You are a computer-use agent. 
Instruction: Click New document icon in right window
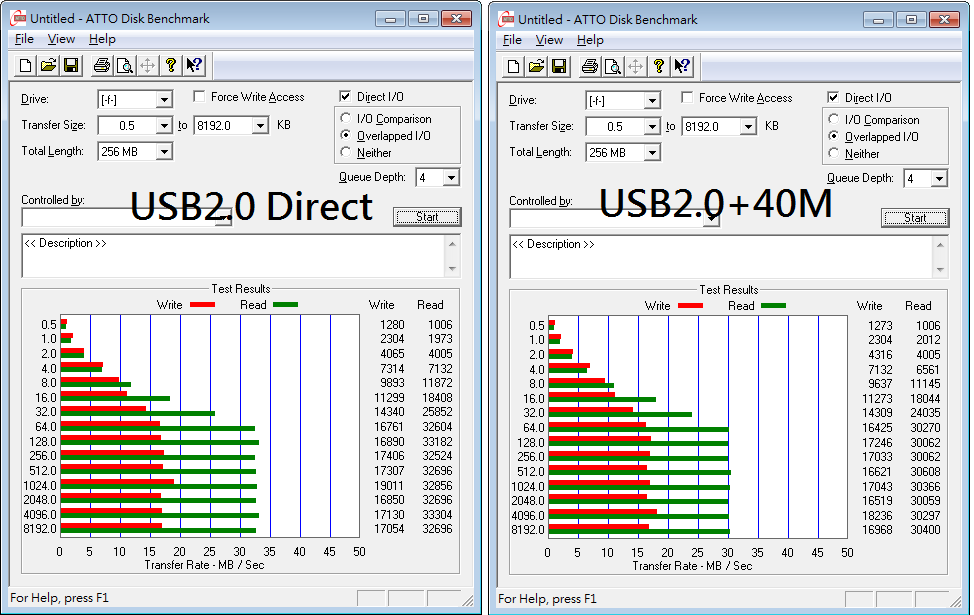[x=514, y=66]
